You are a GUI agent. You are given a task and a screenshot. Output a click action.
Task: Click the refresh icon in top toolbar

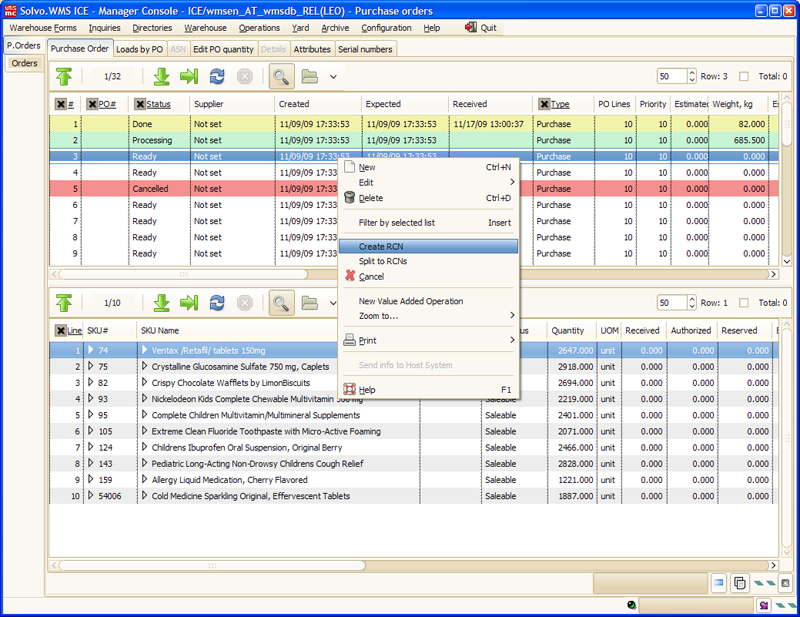pyautogui.click(x=217, y=76)
